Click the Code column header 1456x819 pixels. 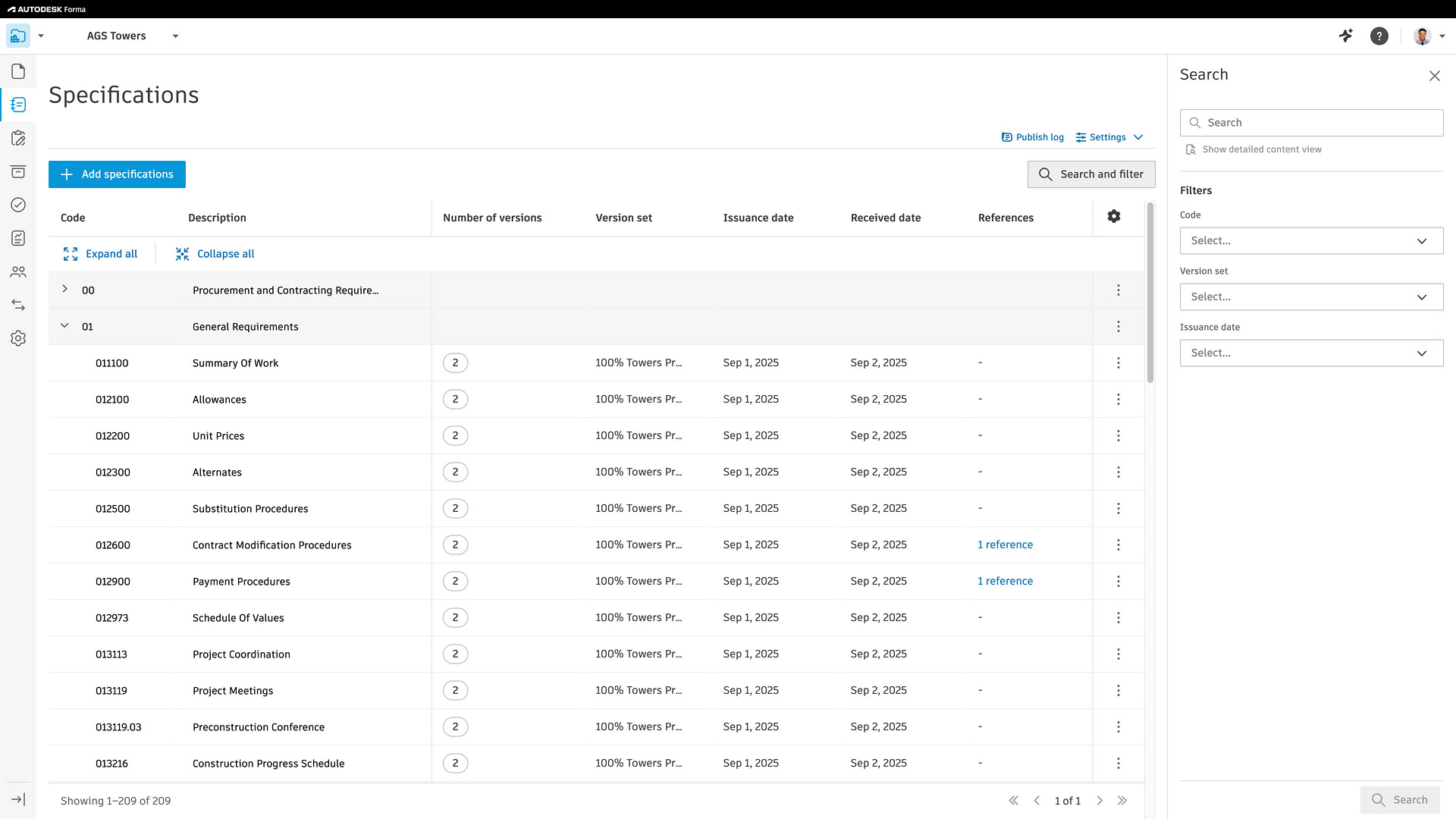tap(73, 218)
